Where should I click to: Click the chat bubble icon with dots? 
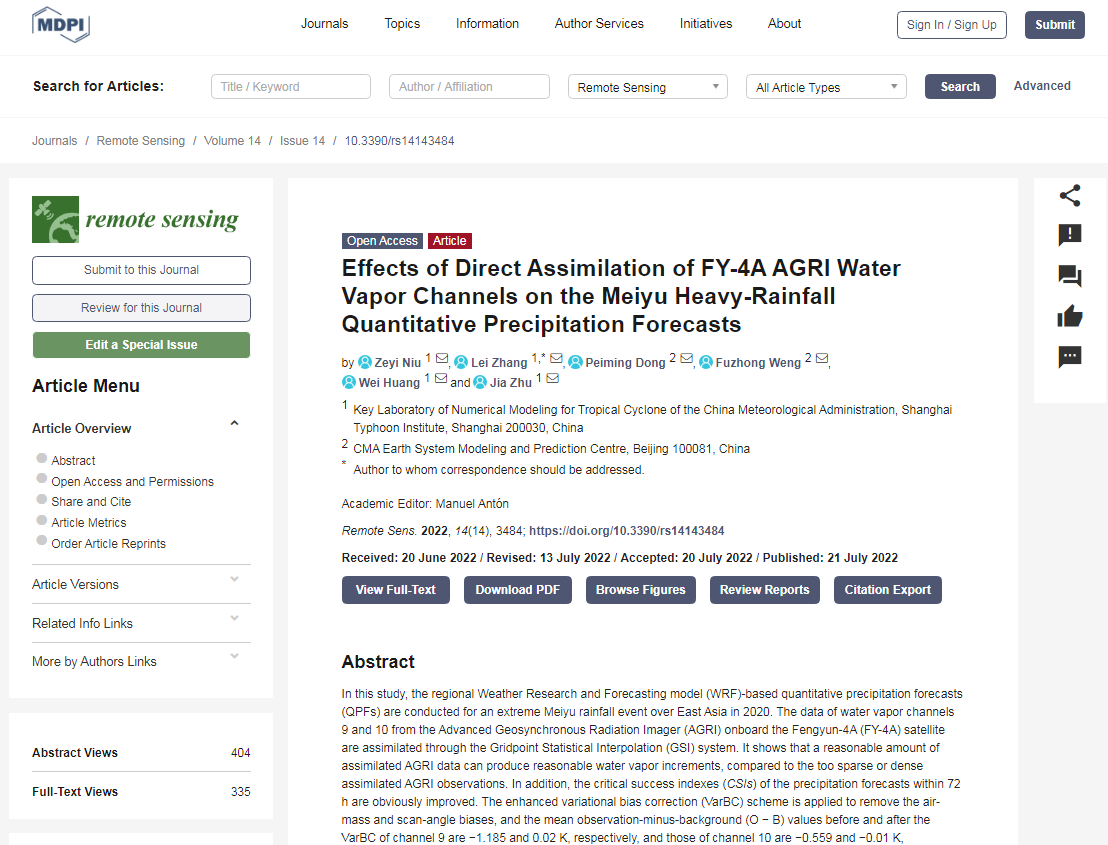[1070, 357]
